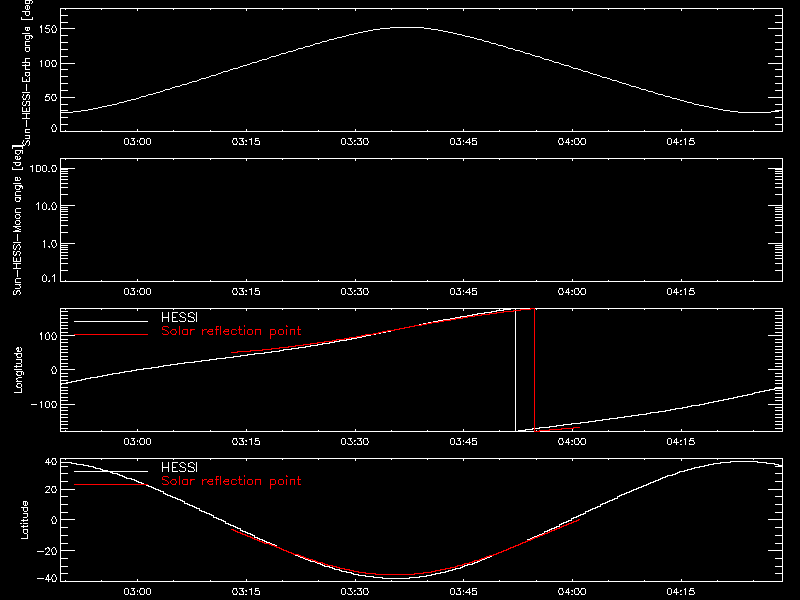Click 03:00 label under Longitude plot
The width and height of the screenshot is (800, 600).
click(137, 442)
